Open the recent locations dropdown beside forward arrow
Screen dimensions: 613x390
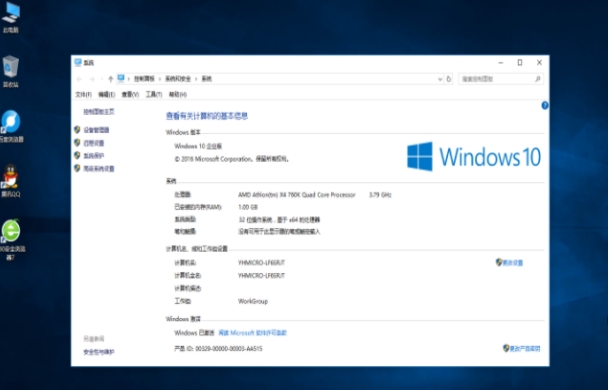[x=102, y=79]
